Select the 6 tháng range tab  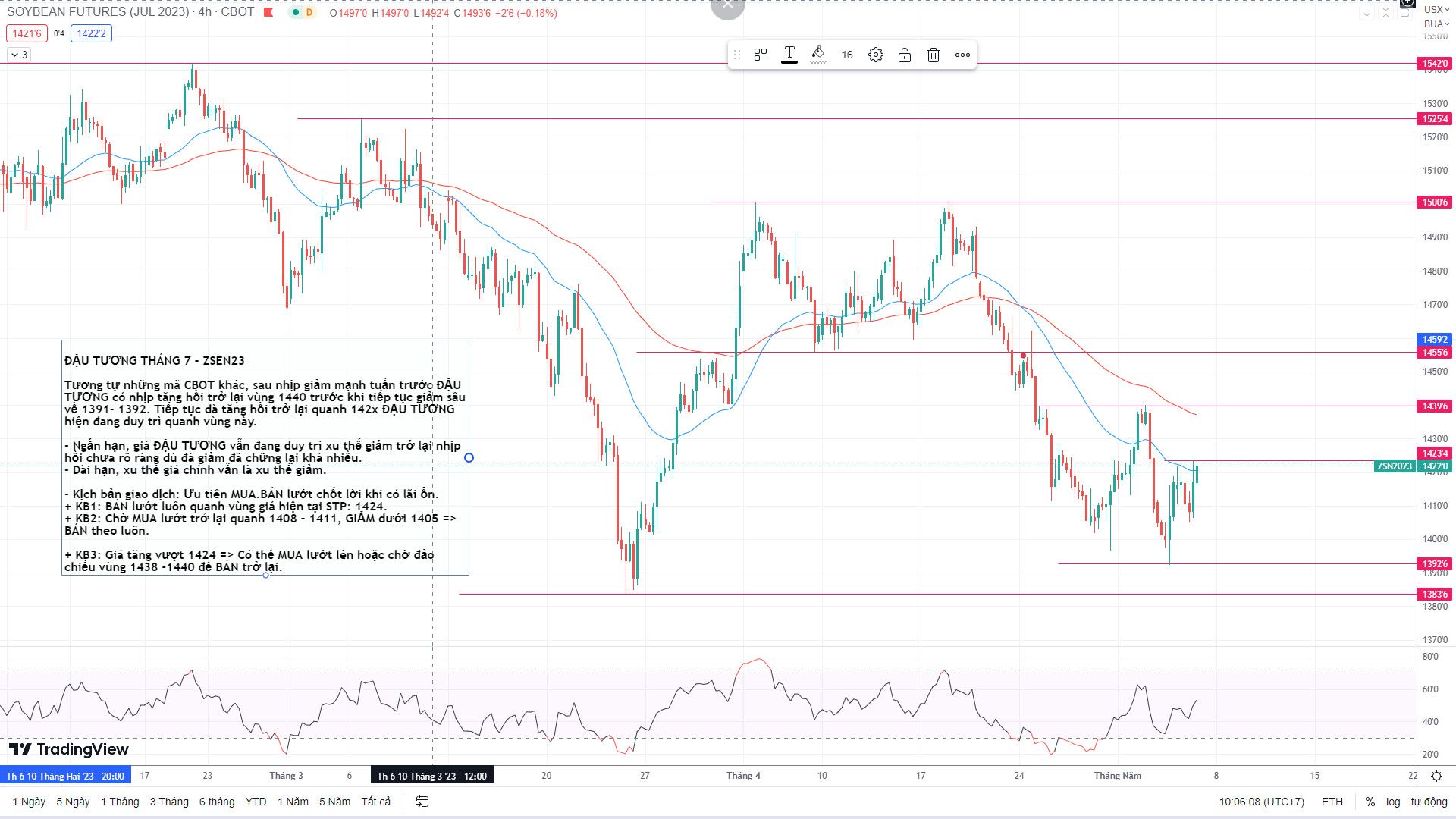click(217, 802)
